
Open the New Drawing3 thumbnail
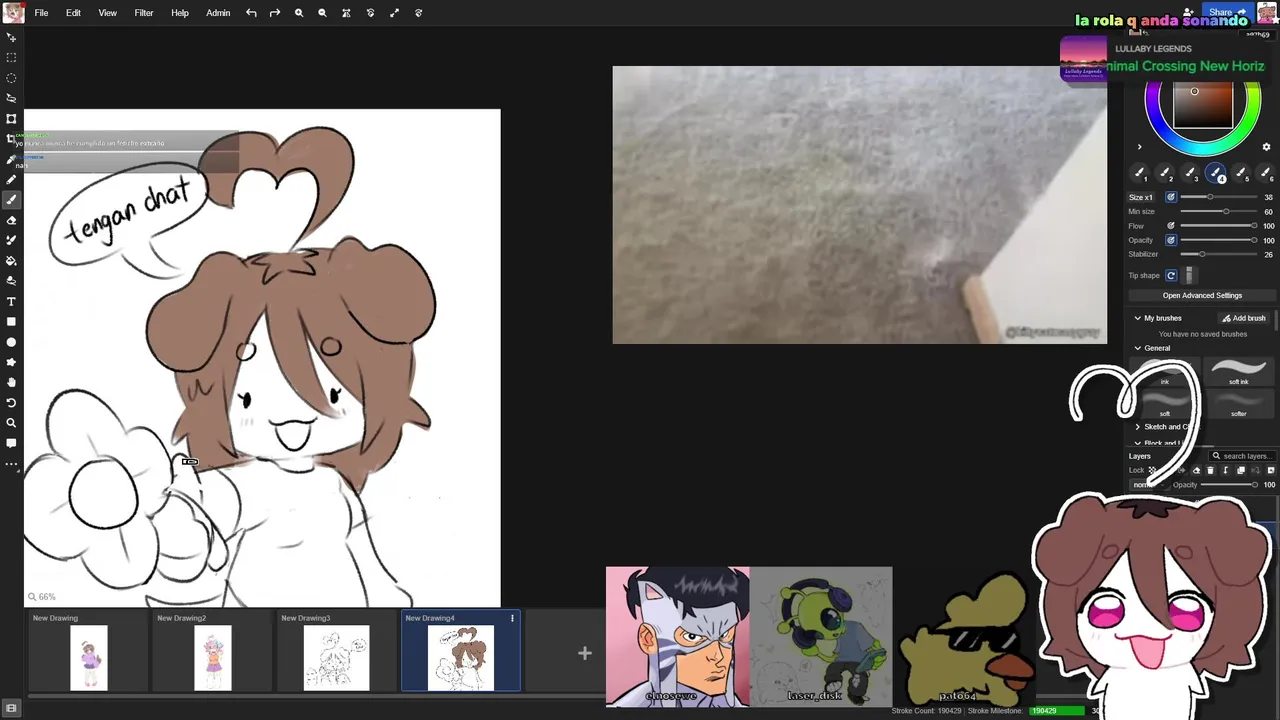coord(336,657)
